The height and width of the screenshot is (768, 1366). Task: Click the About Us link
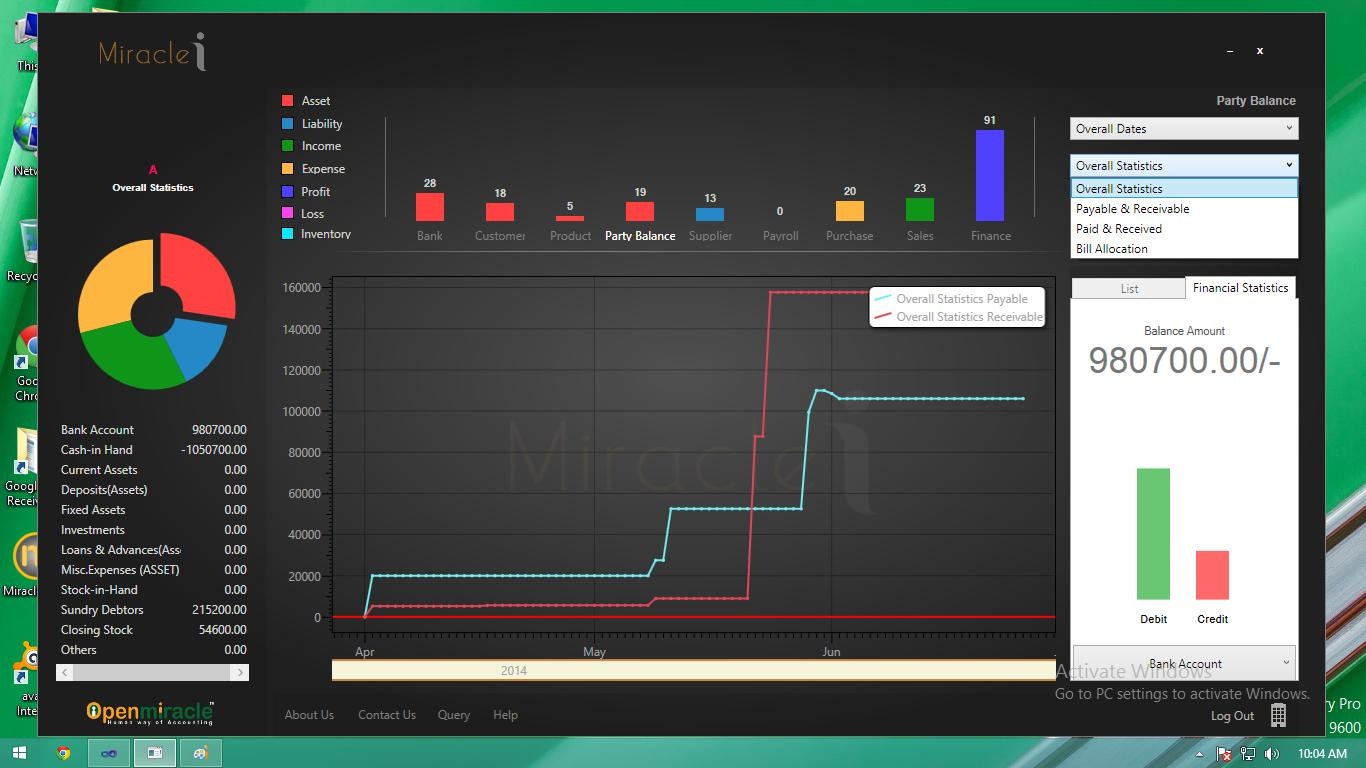tap(309, 715)
